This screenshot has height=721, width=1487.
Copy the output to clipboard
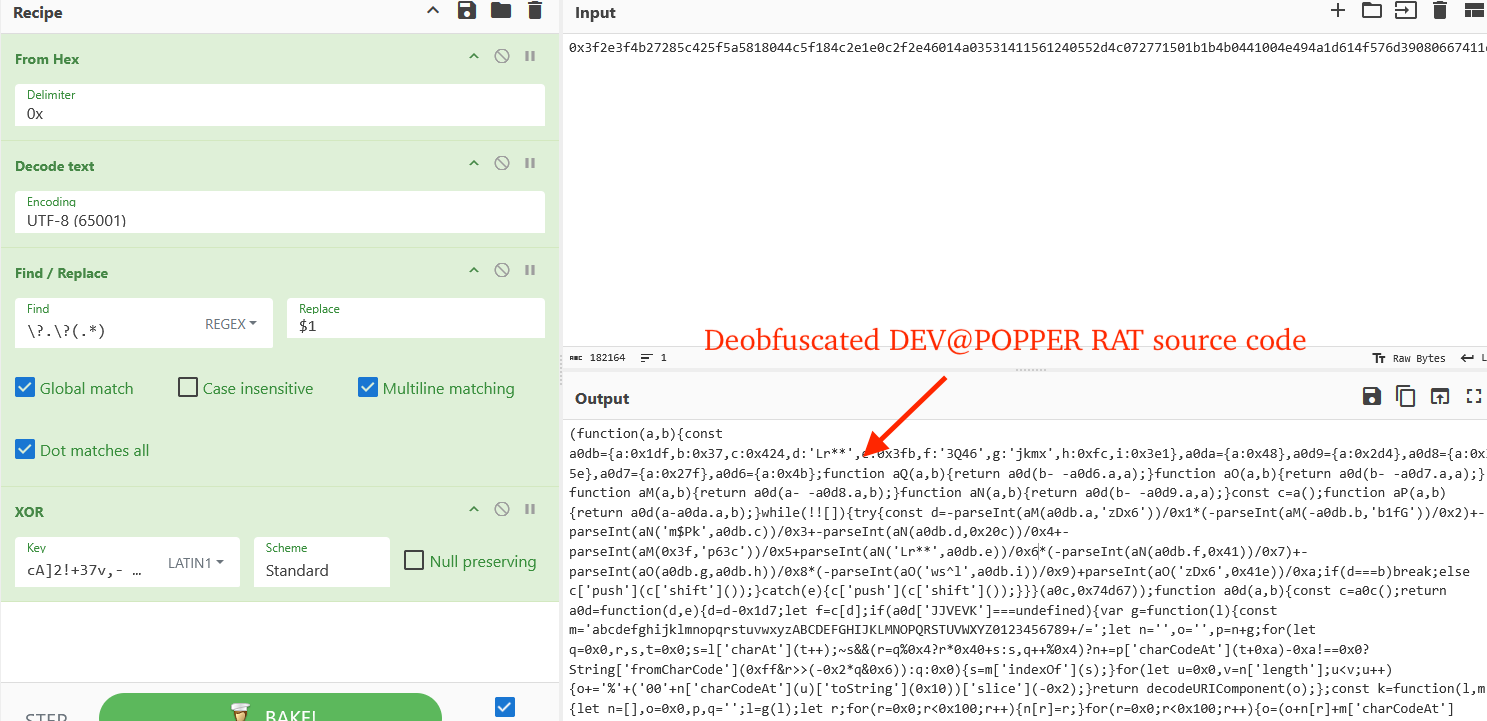coord(1406,396)
